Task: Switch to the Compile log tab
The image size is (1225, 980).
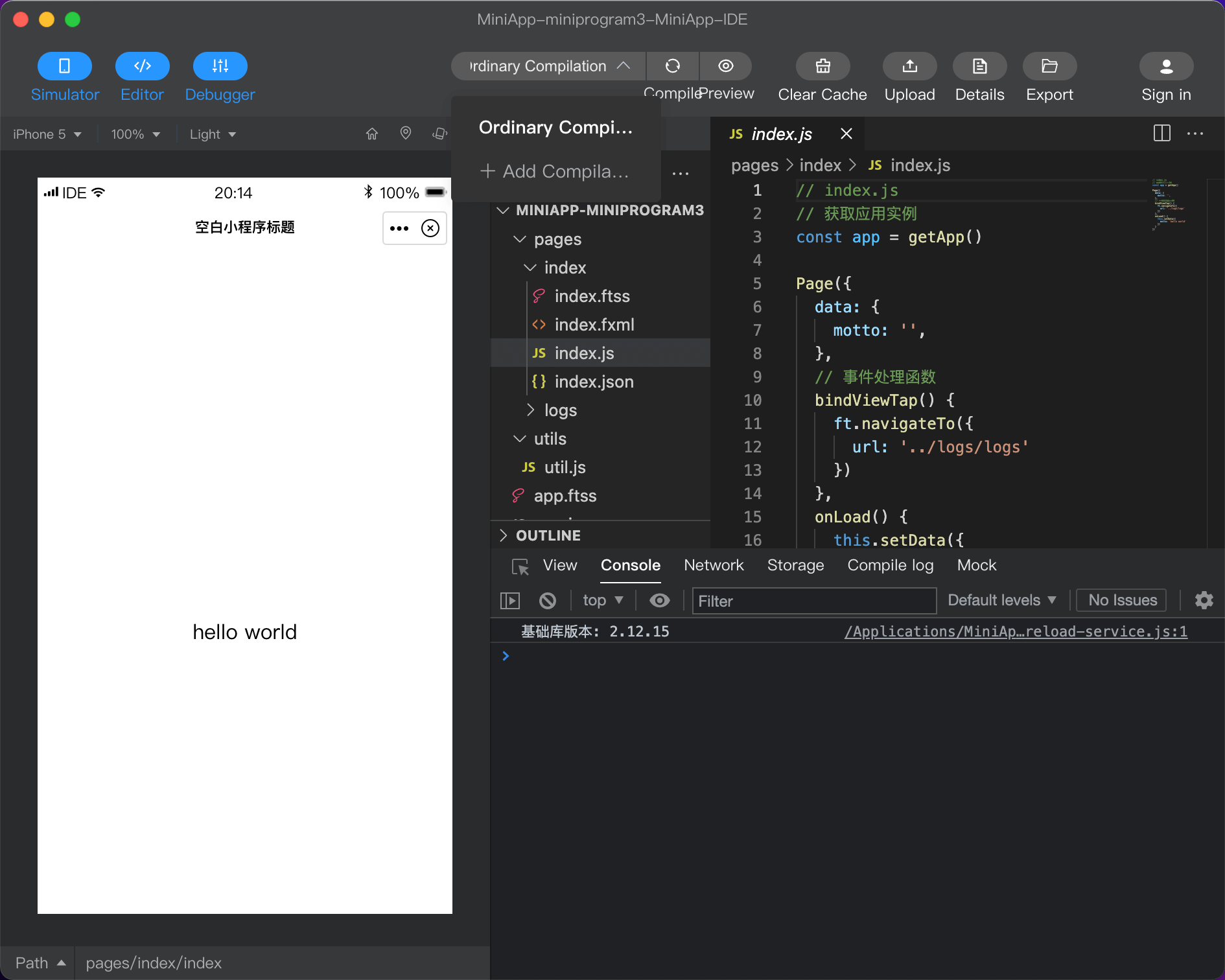Action: click(891, 565)
